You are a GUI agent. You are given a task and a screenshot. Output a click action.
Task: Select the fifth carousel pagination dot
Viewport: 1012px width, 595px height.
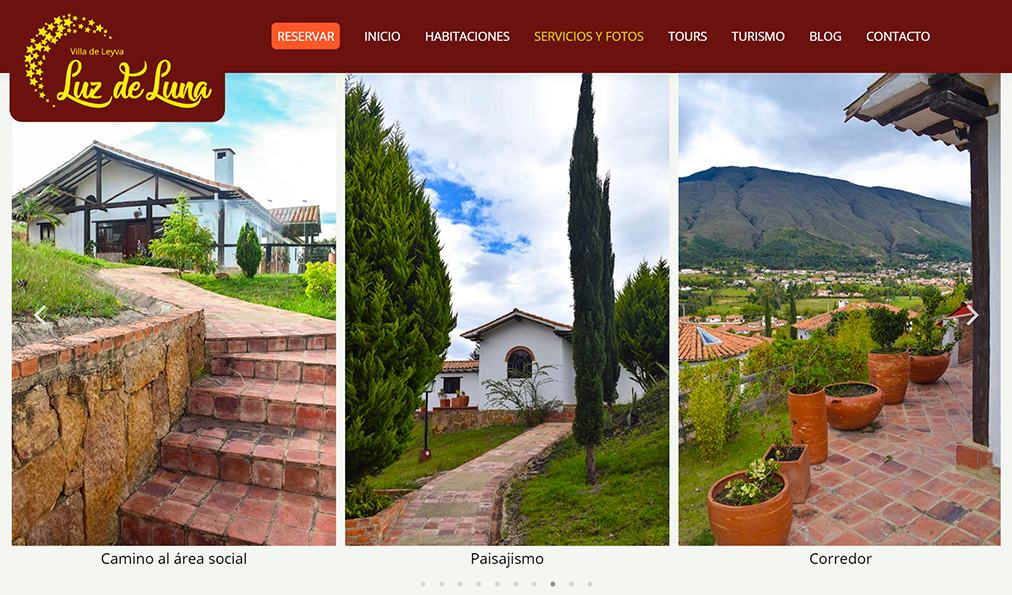click(x=498, y=584)
